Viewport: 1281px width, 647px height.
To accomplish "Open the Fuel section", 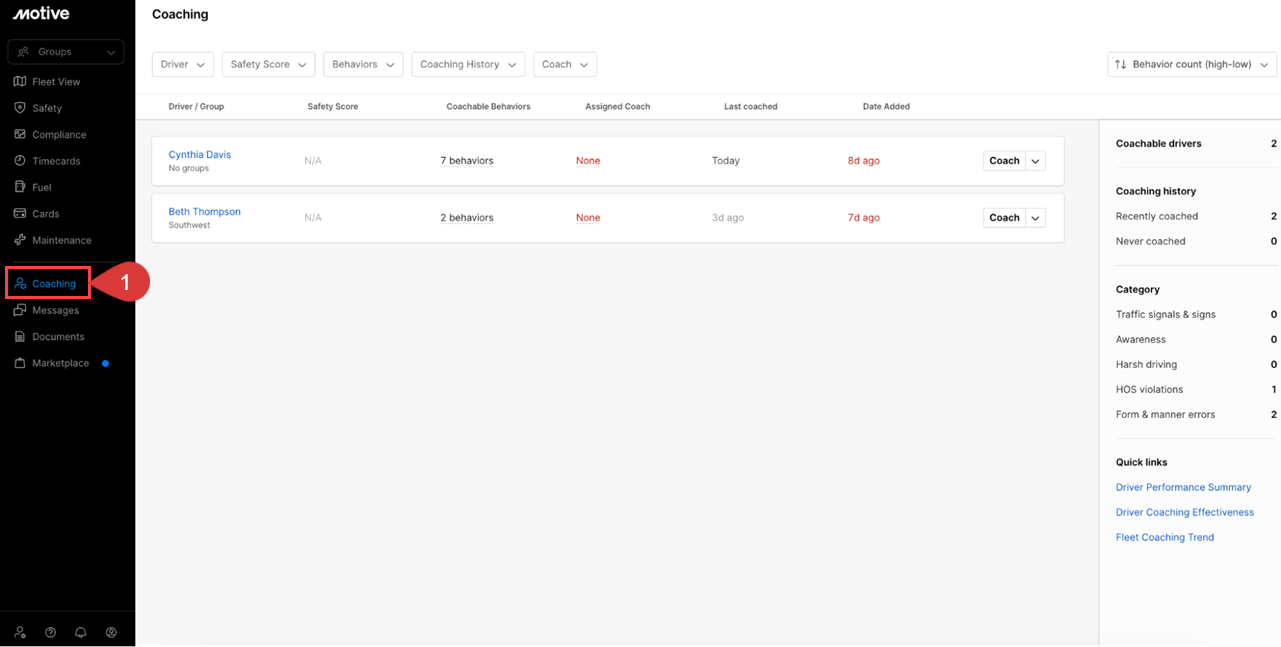I will [41, 187].
